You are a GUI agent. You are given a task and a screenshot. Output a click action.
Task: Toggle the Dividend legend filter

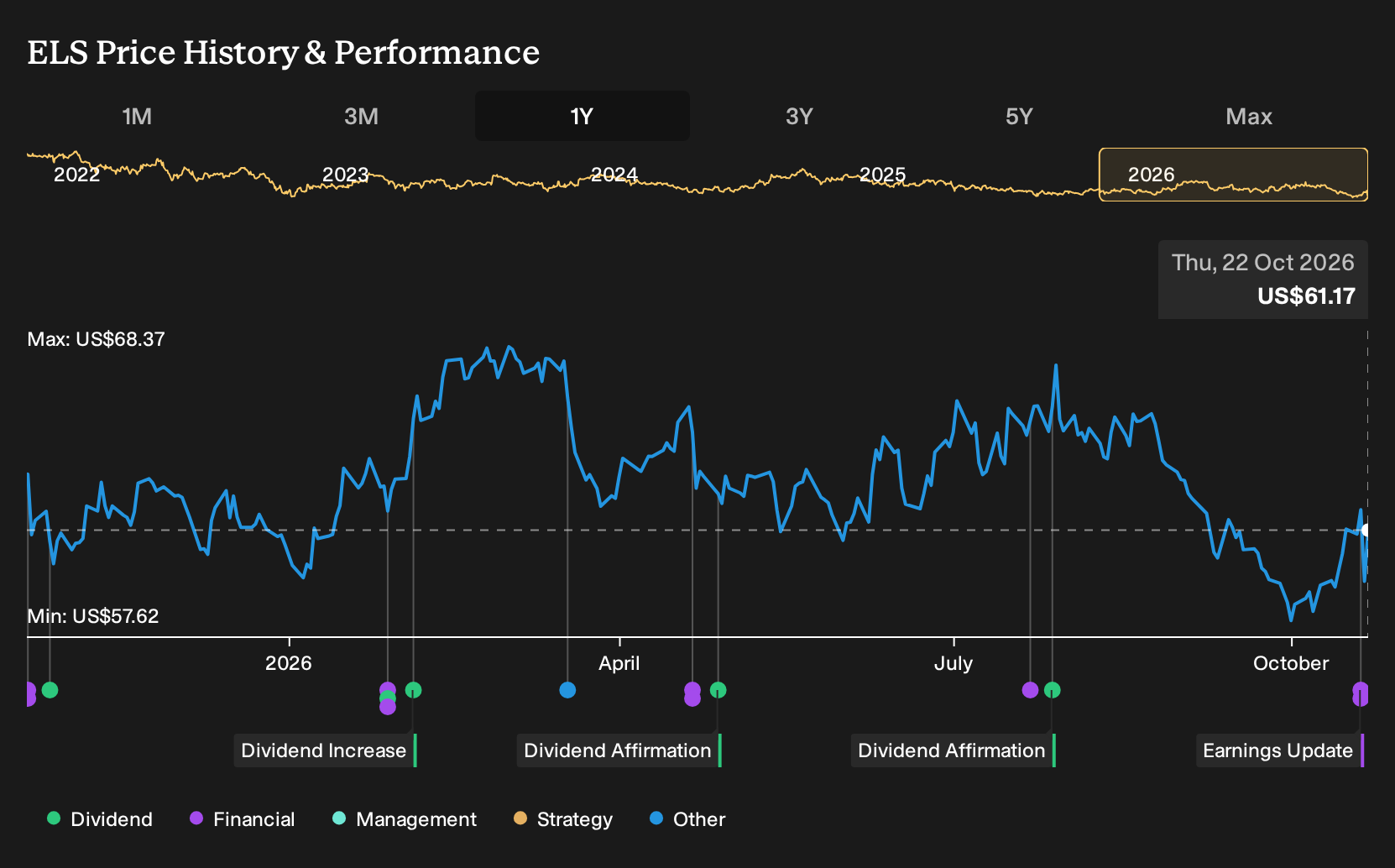pos(100,819)
